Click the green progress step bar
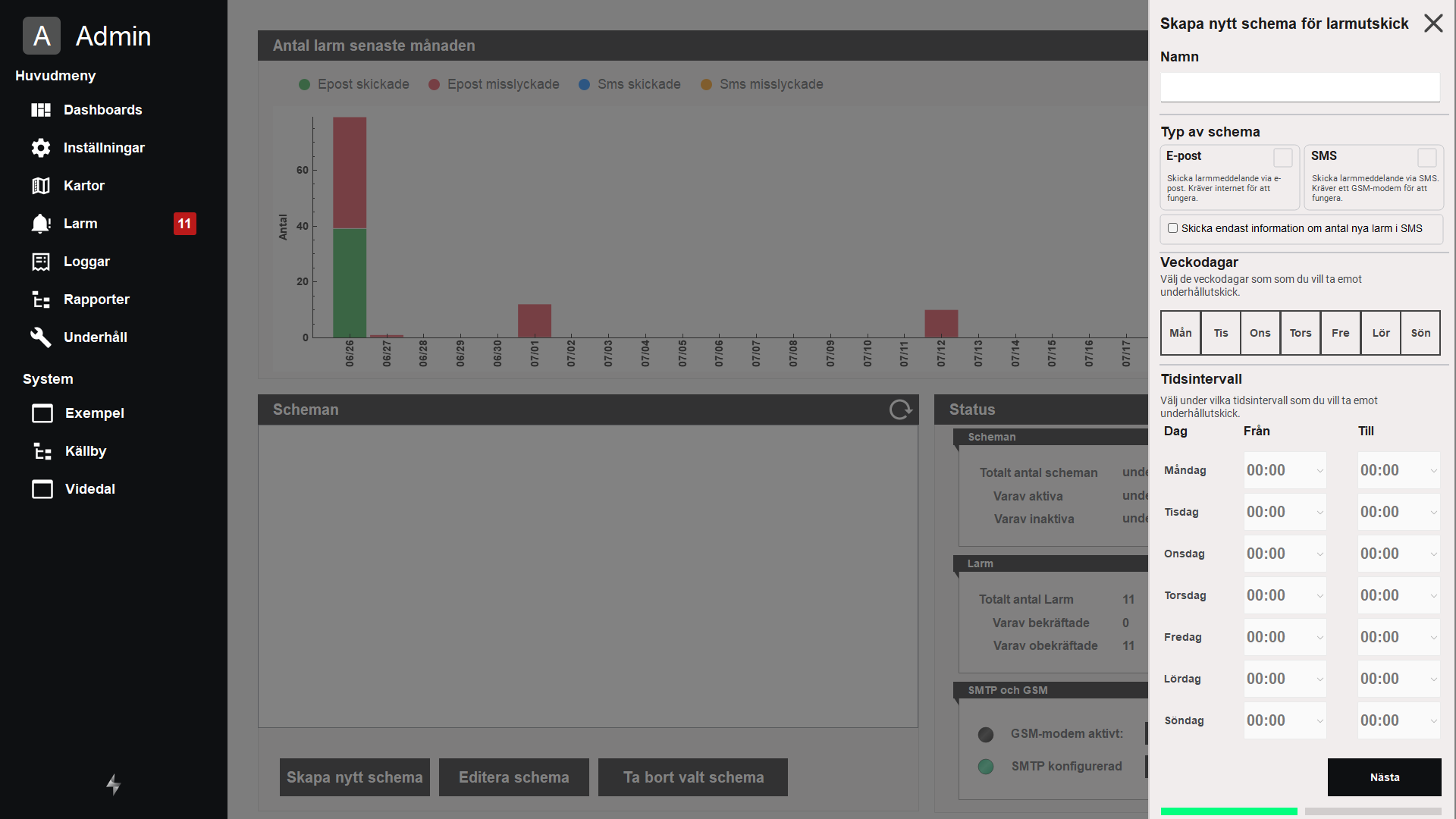This screenshot has width=1456, height=819. [1228, 811]
